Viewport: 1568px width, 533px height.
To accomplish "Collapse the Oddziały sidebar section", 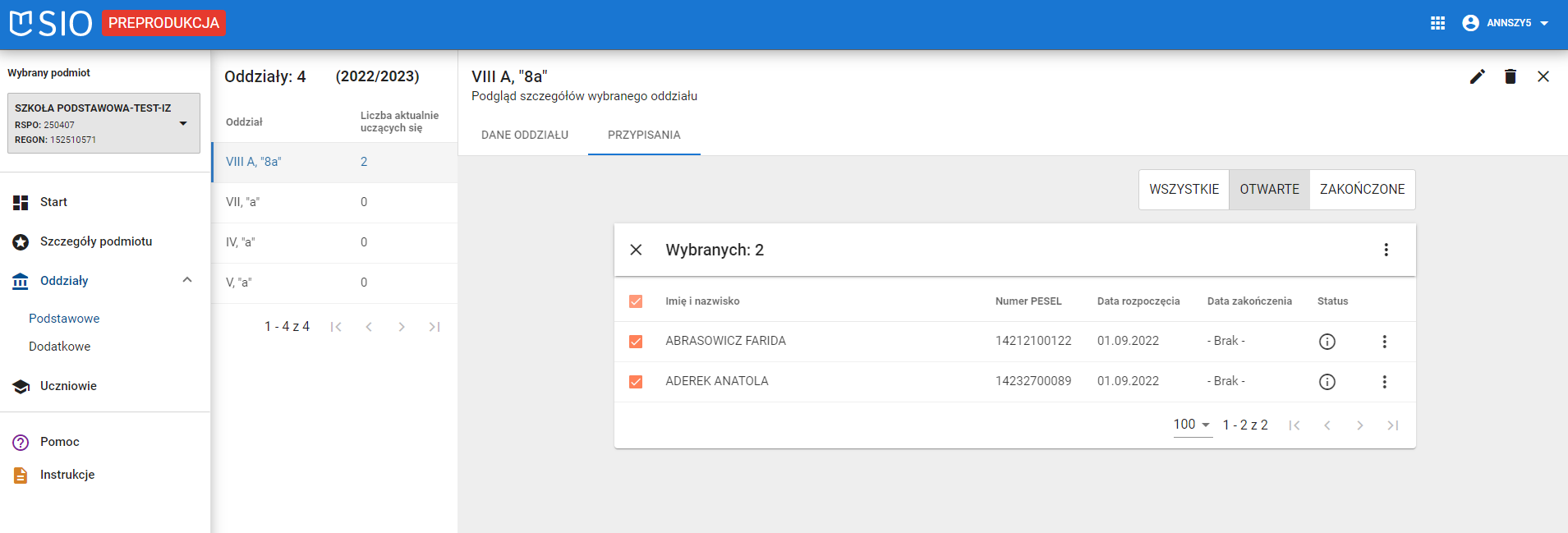I will point(187,280).
